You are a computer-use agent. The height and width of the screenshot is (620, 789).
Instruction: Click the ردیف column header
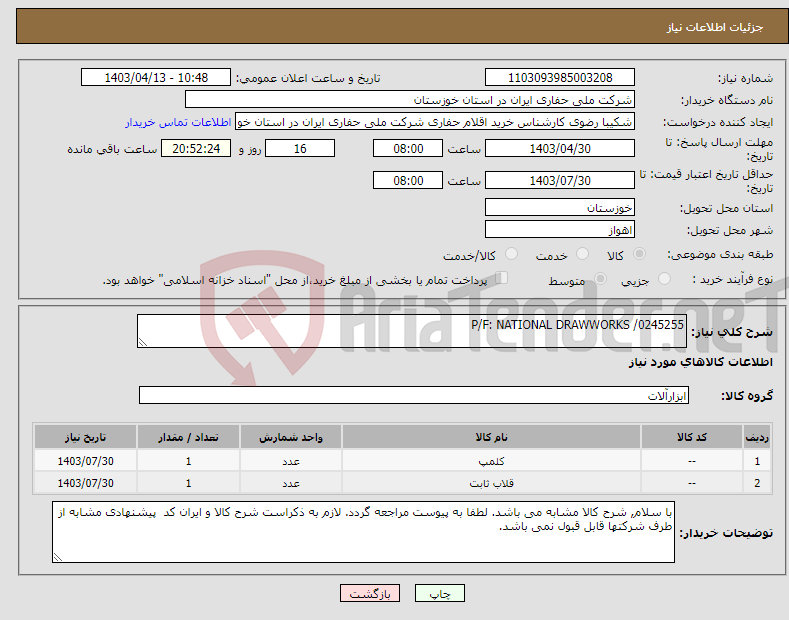pyautogui.click(x=757, y=437)
